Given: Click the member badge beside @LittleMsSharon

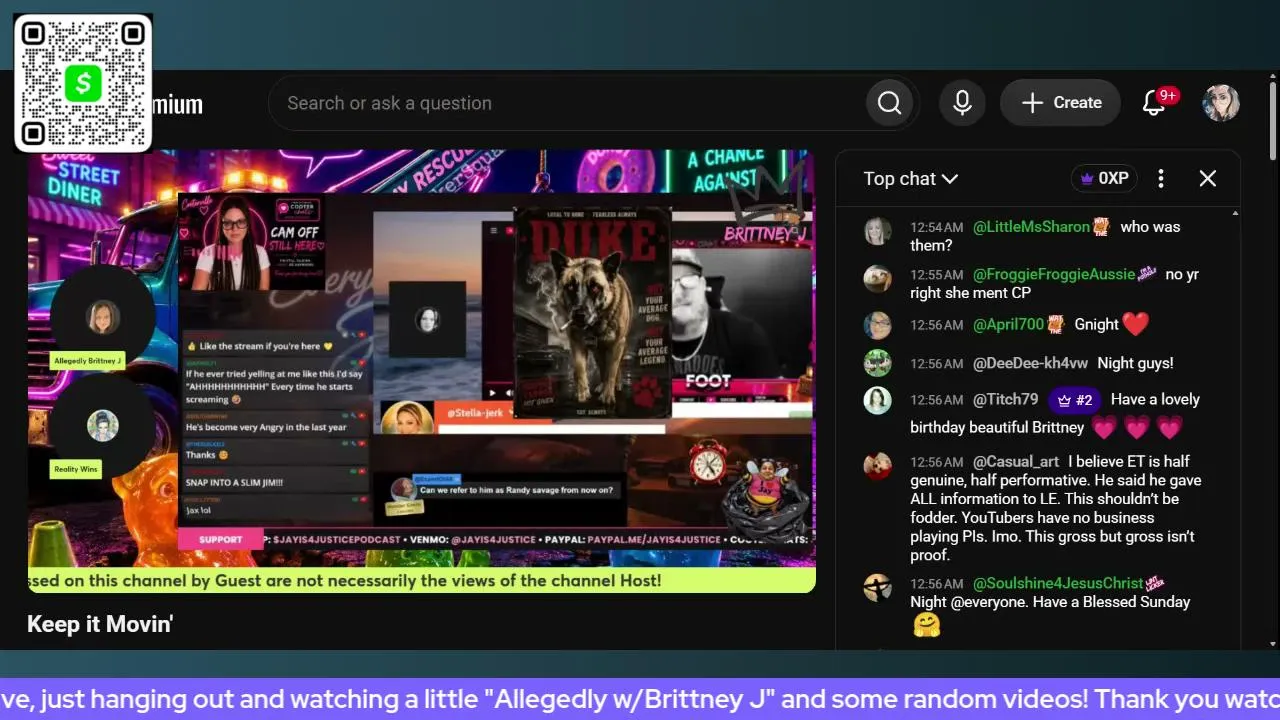Looking at the screenshot, I should 1101,226.
